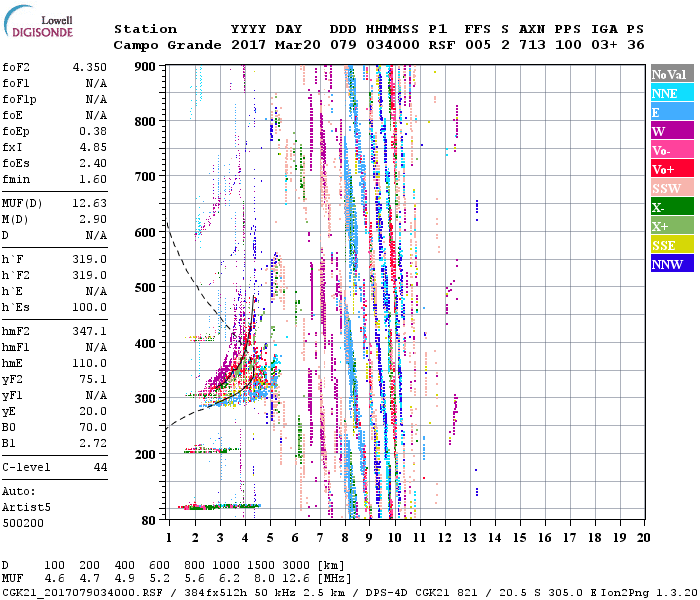Screen dimensions: 700x600
Task: Click the Mar20 date in header
Action: tap(298, 45)
